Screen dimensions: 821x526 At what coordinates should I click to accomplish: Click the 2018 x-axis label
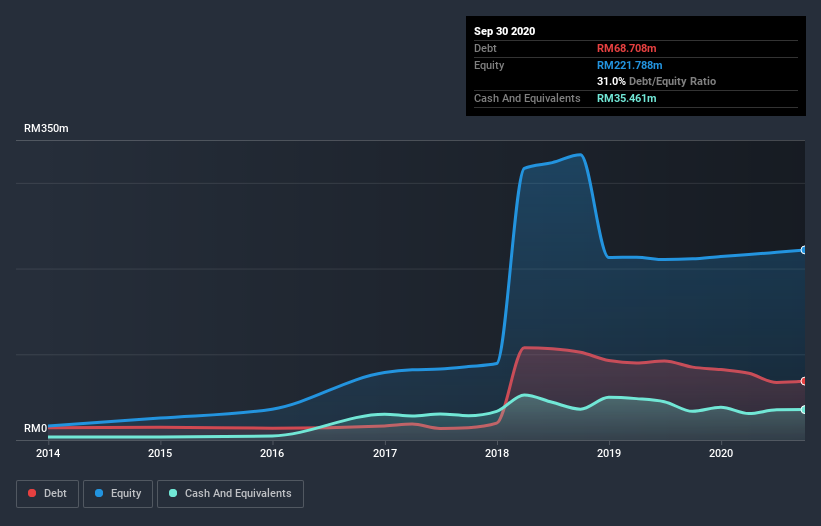497,453
